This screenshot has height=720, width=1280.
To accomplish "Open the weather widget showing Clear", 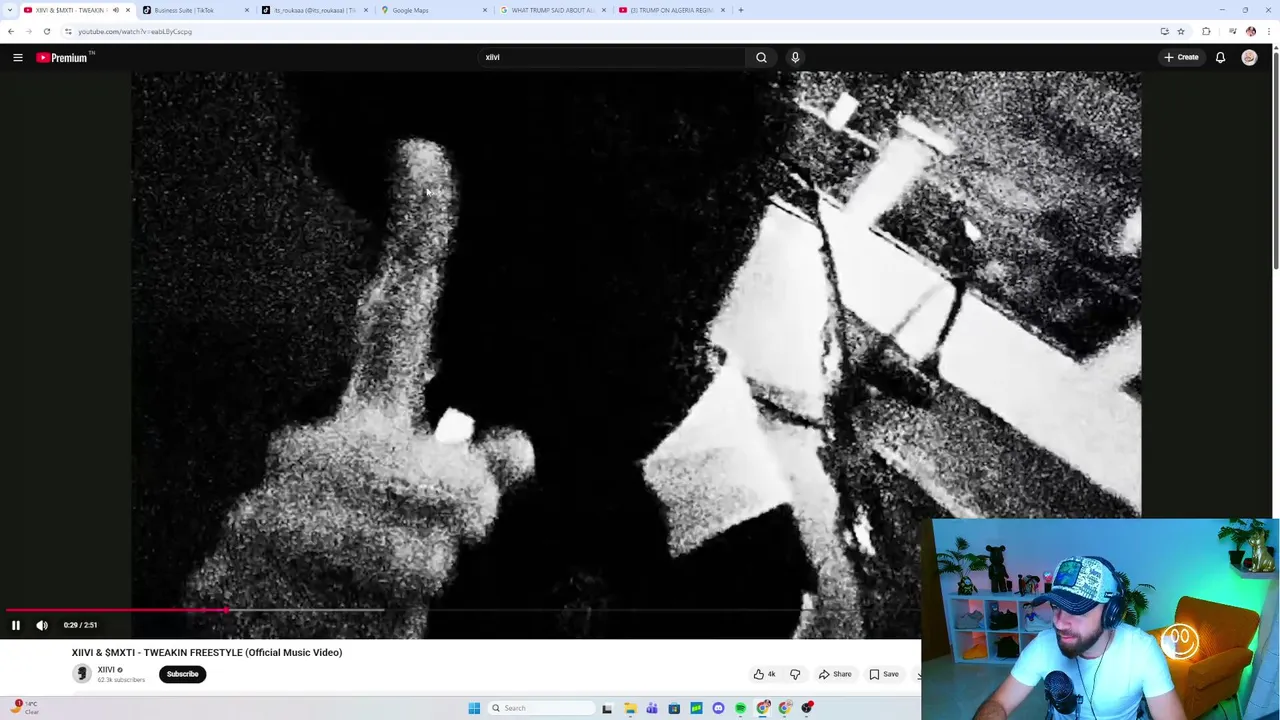I will tap(25, 708).
